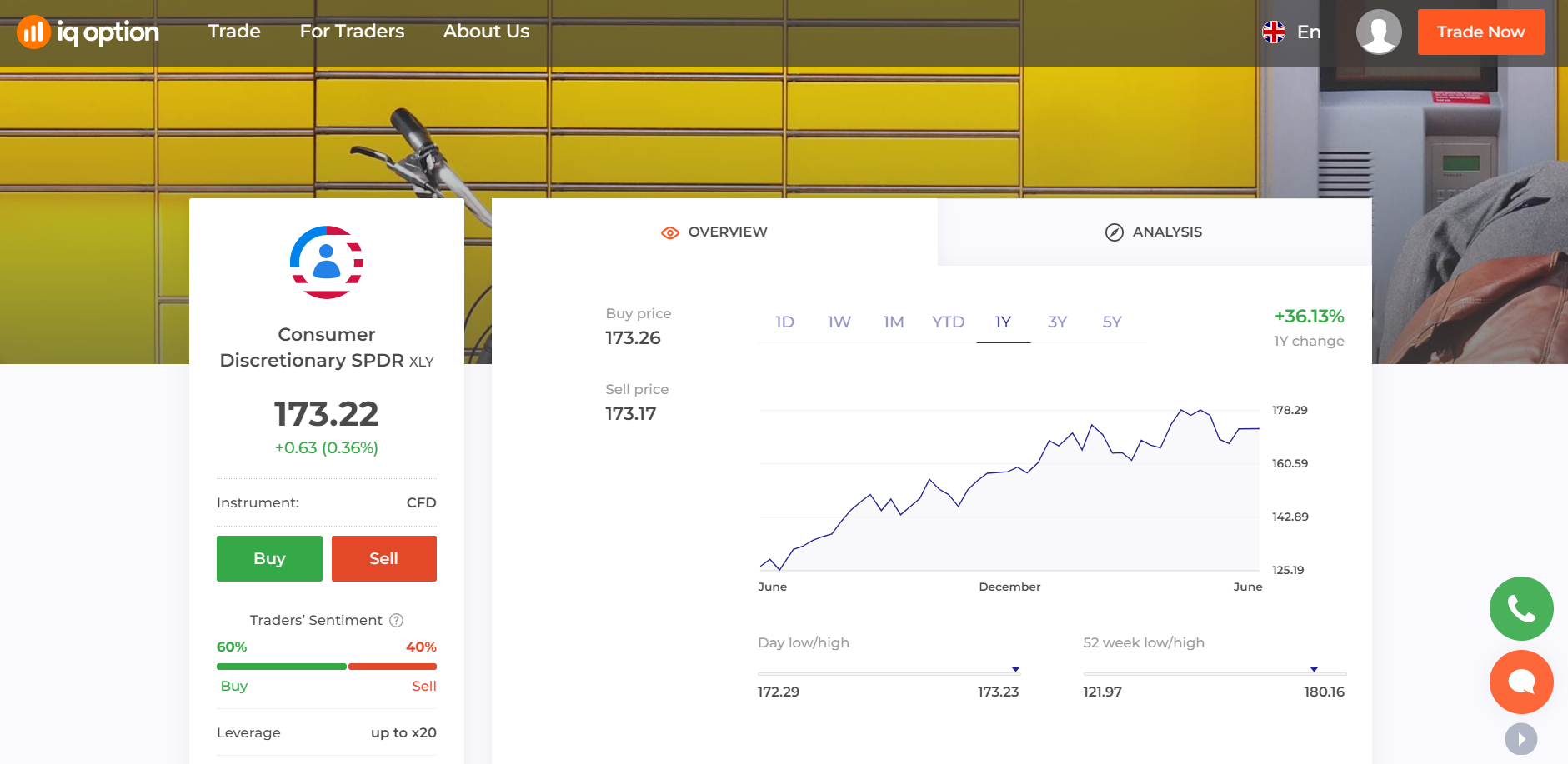Click the compass icon beside Analysis

1115,232
